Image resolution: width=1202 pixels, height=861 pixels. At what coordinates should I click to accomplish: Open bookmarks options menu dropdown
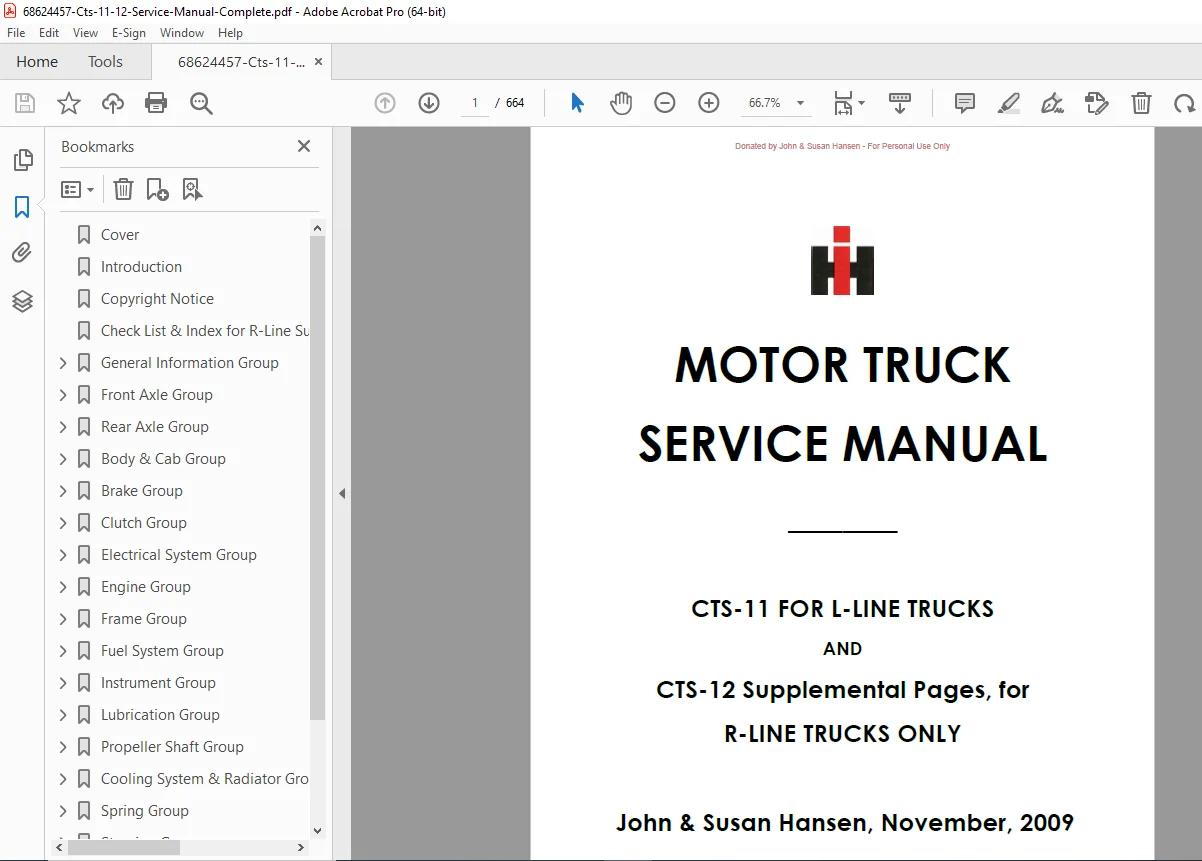click(78, 189)
